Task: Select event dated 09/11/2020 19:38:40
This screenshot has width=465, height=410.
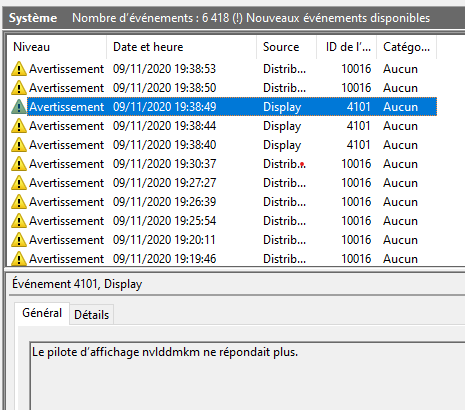Action: (223, 145)
